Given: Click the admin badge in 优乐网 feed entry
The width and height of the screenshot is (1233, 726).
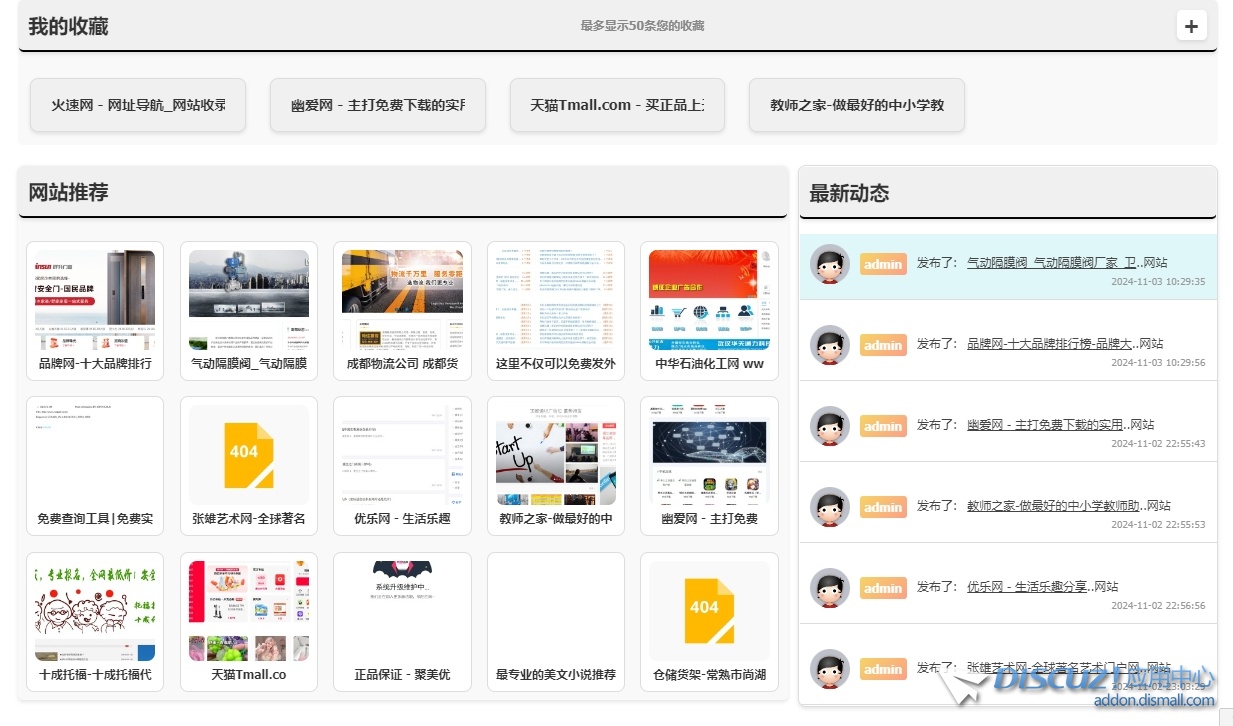Looking at the screenshot, I should (x=883, y=588).
